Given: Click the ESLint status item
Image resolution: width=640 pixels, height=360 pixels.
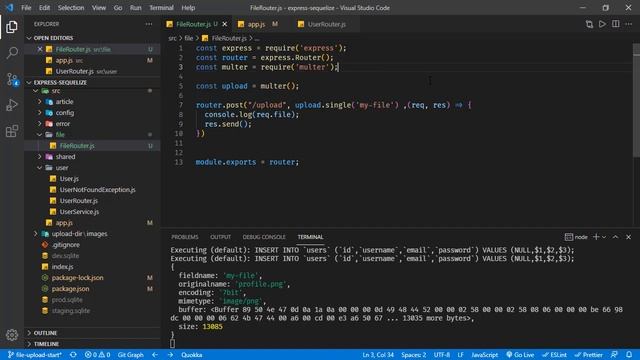Looking at the screenshot, I should (554, 355).
